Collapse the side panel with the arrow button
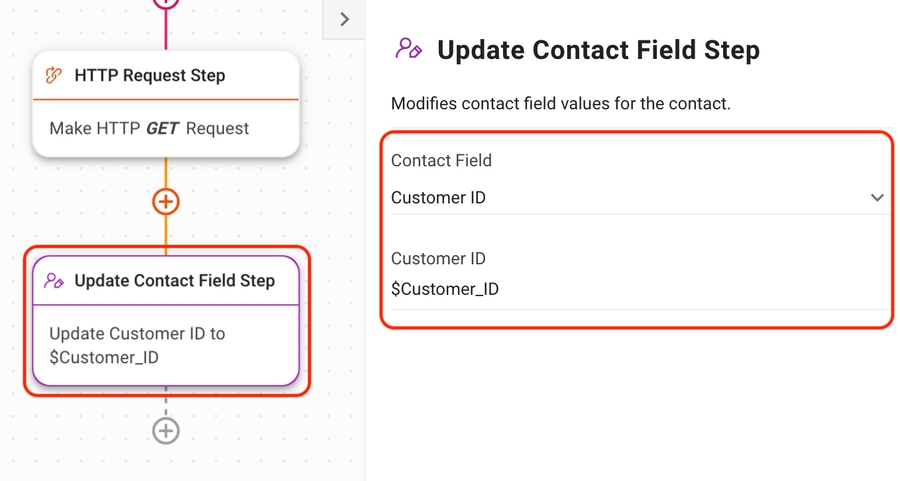Viewport: 900px width, 481px height. pyautogui.click(x=344, y=19)
